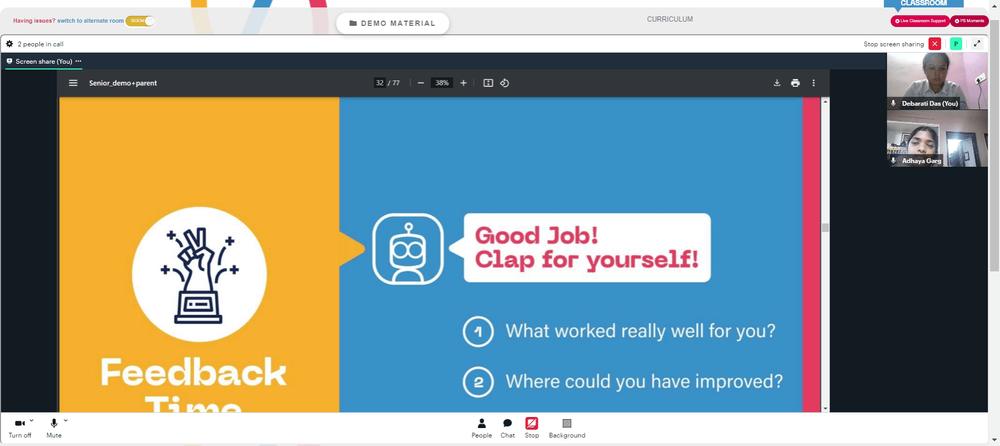Expand microphone options chevron
The height and width of the screenshot is (446, 1000).
[65, 420]
